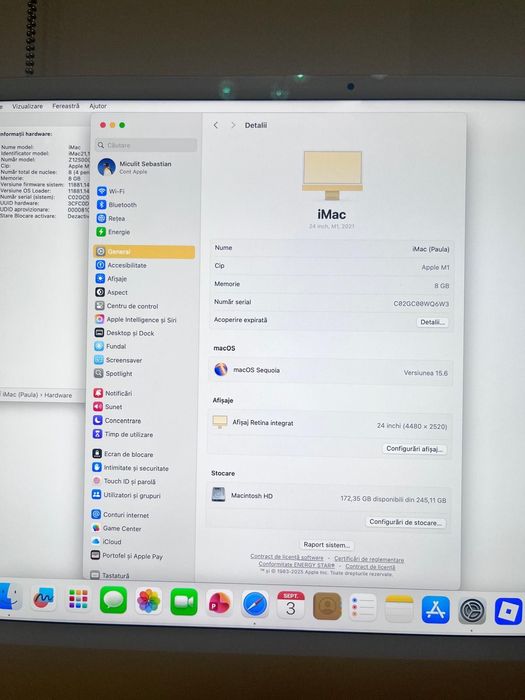Viewport: 525px width, 700px height.
Task: Open FaceTime from the Dock
Action: [183, 602]
